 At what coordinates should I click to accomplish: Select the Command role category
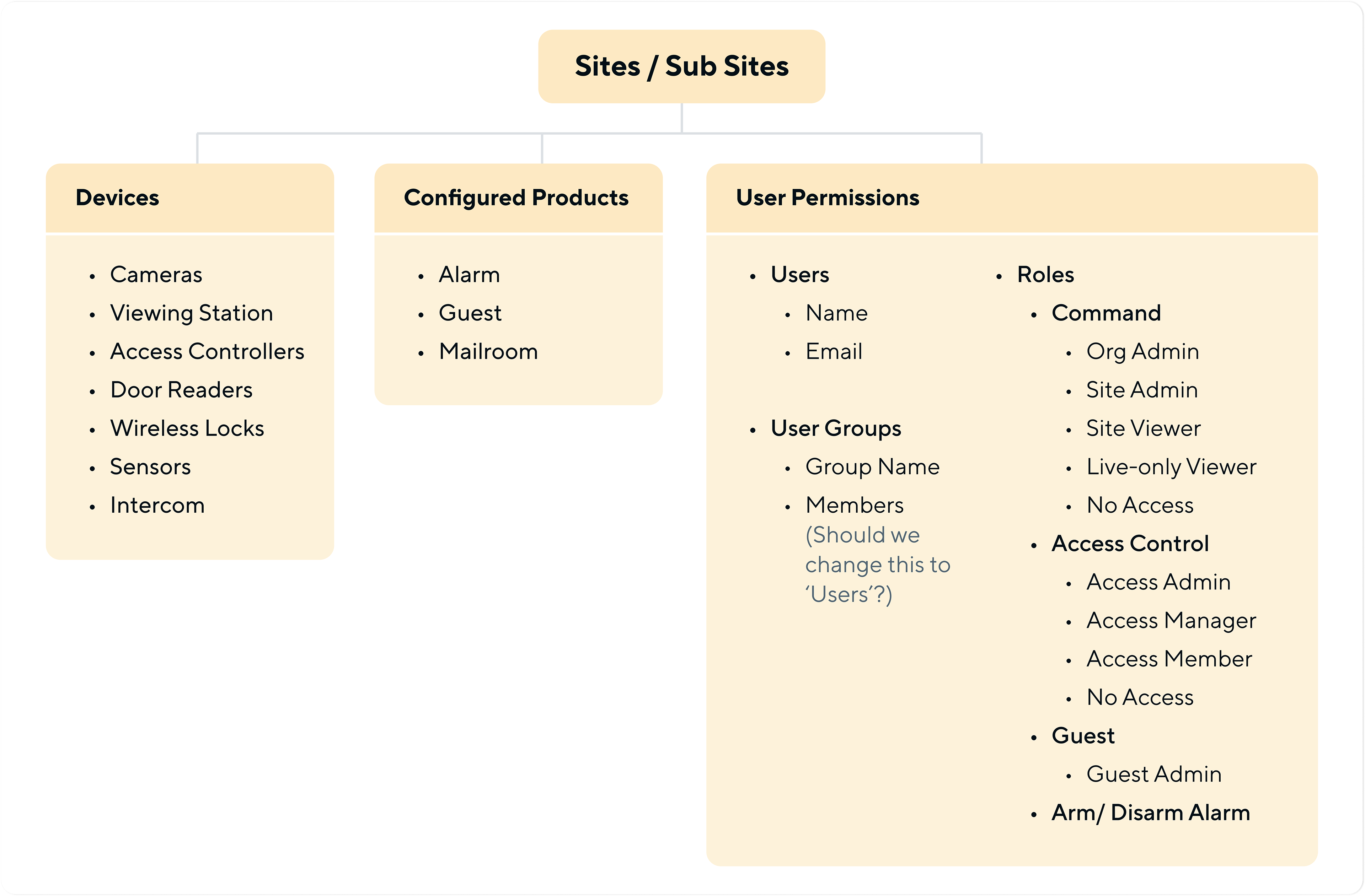click(1106, 313)
